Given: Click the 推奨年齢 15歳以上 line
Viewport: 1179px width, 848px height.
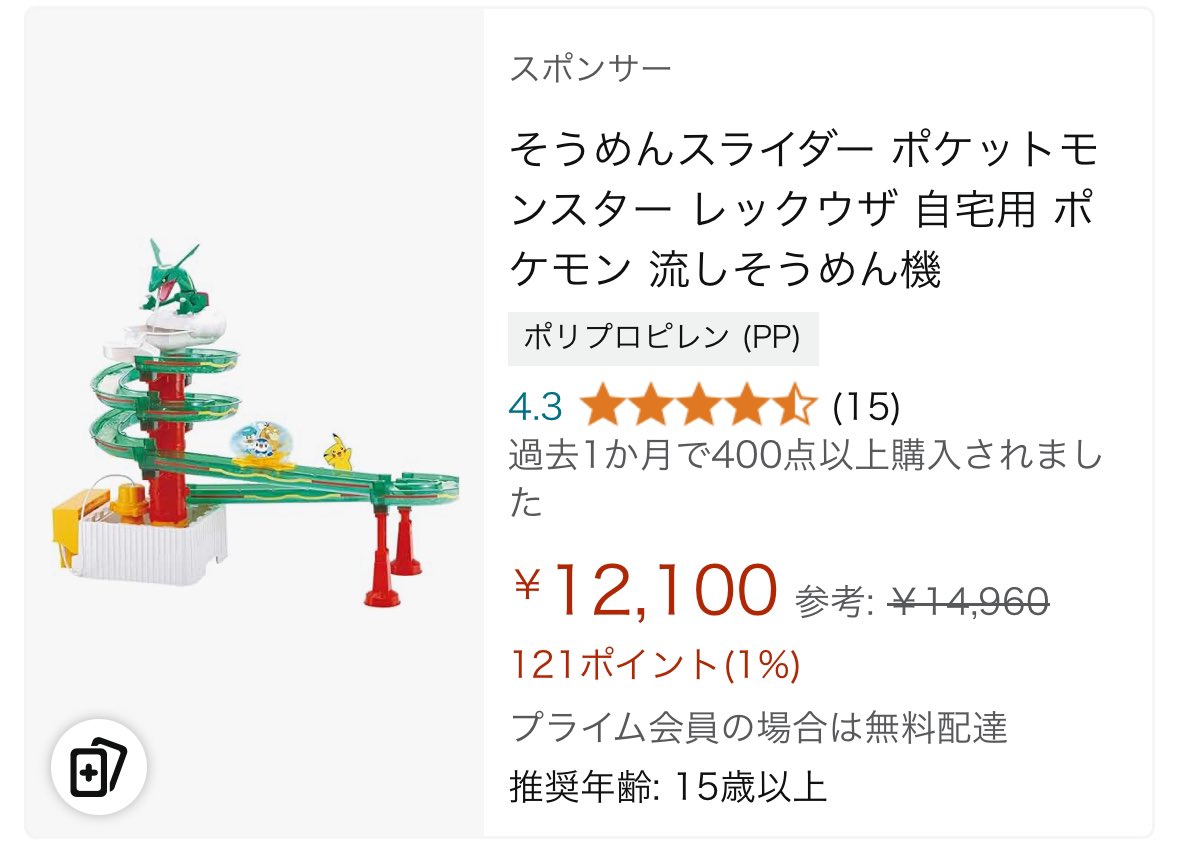Looking at the screenshot, I should click(668, 787).
